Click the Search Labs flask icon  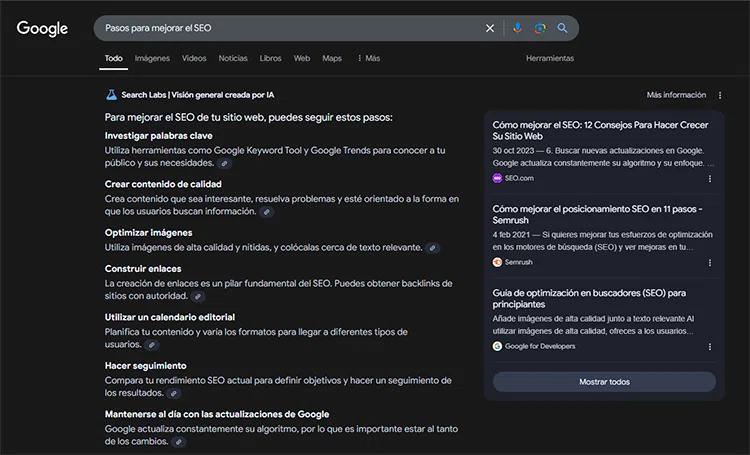pyautogui.click(x=111, y=95)
